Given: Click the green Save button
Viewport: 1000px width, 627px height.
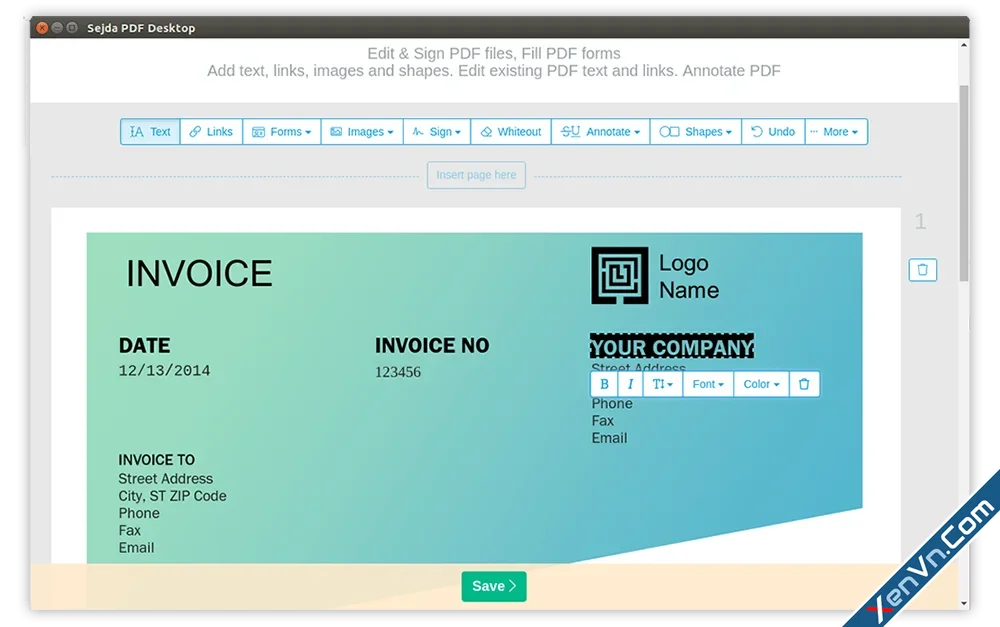Looking at the screenshot, I should tap(494, 586).
